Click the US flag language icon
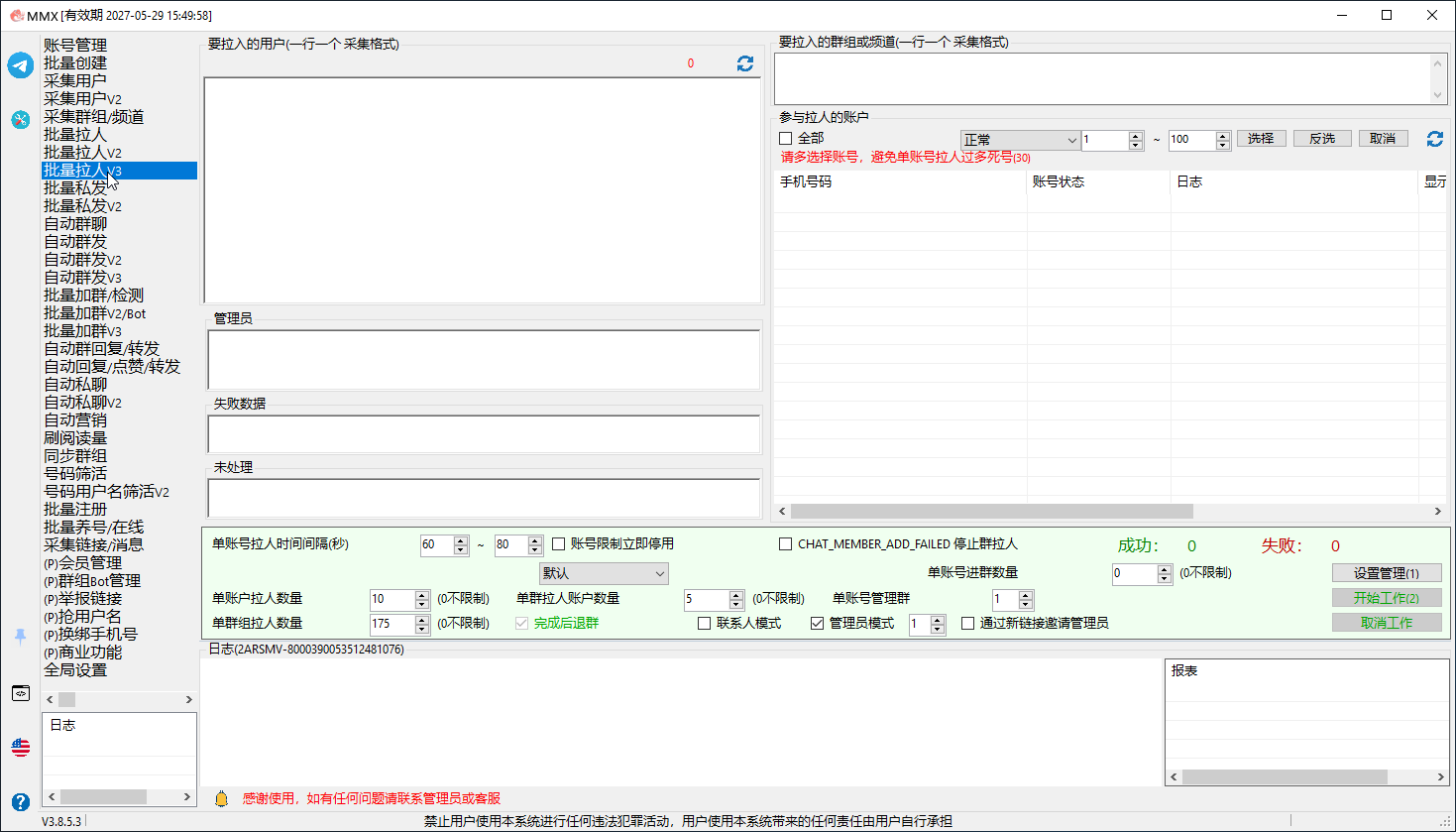Viewport: 1456px width, 832px height. coord(21,747)
